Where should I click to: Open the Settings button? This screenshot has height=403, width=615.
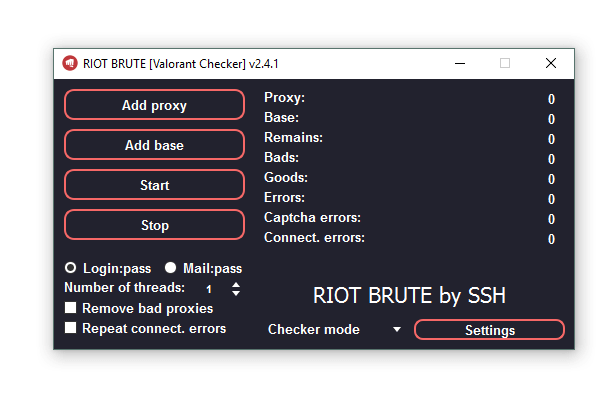pos(489,330)
